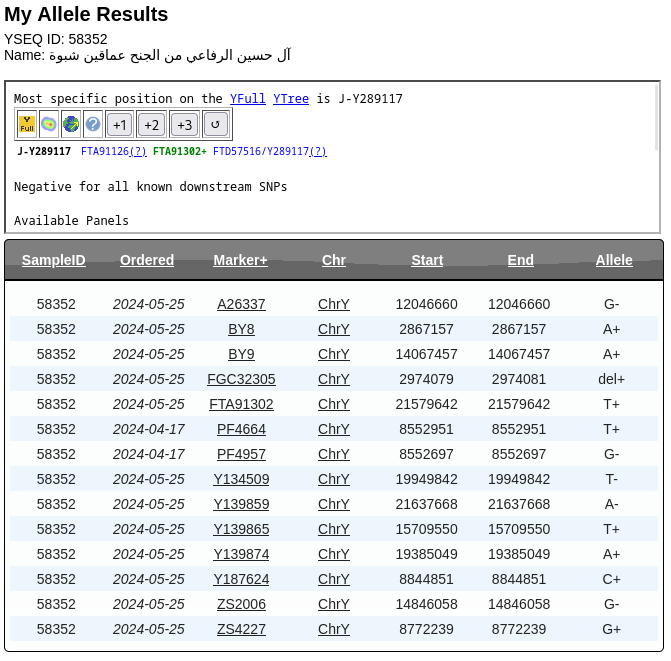
Task: Open the heatmap icon button
Action: pos(49,124)
